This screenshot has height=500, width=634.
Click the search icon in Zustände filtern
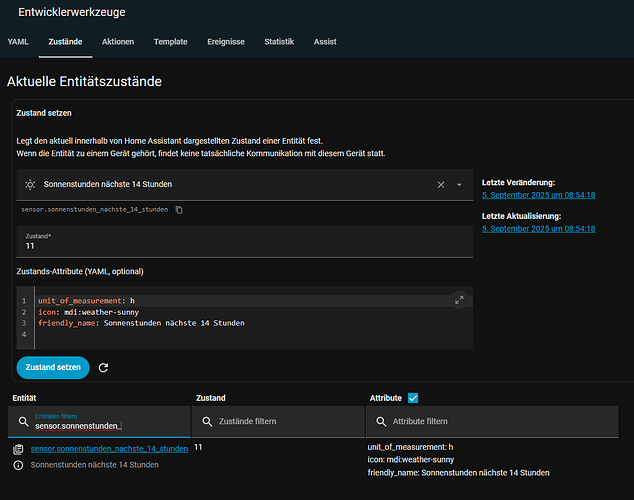pyautogui.click(x=206, y=422)
